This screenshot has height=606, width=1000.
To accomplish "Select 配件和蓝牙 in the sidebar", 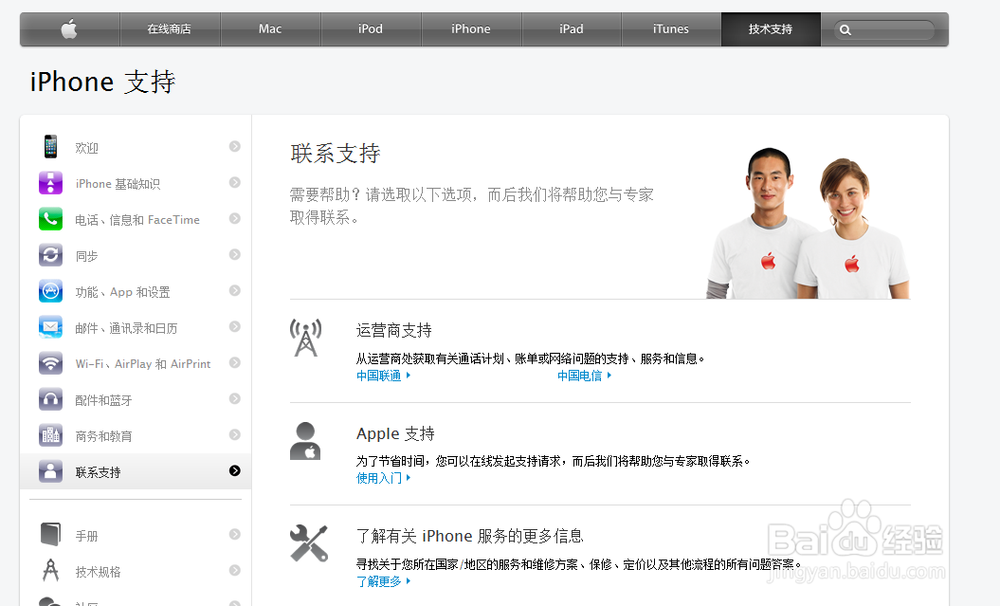I will [103, 400].
